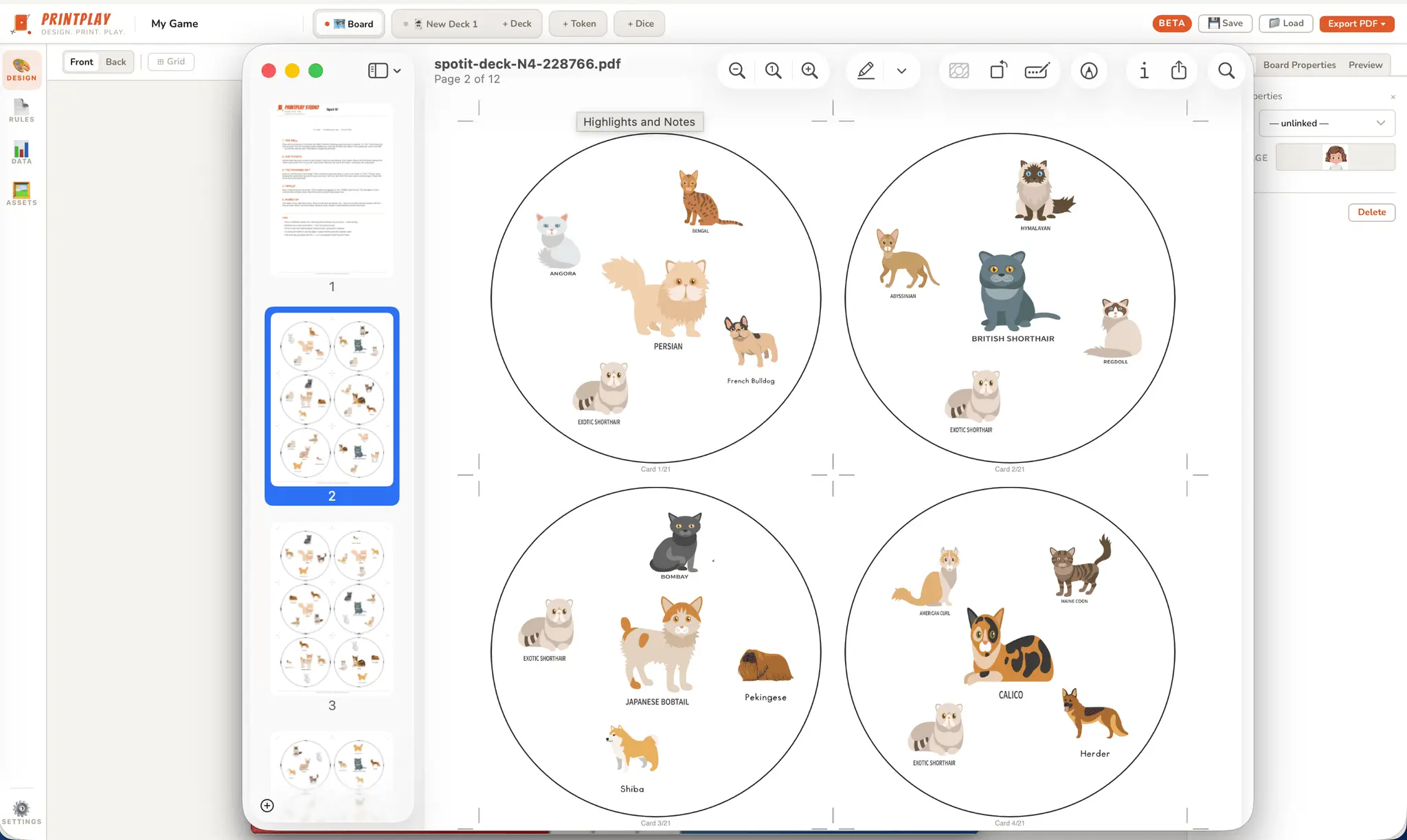This screenshot has height=840, width=1407.
Task: Click the Pekingese label
Action: [765, 697]
